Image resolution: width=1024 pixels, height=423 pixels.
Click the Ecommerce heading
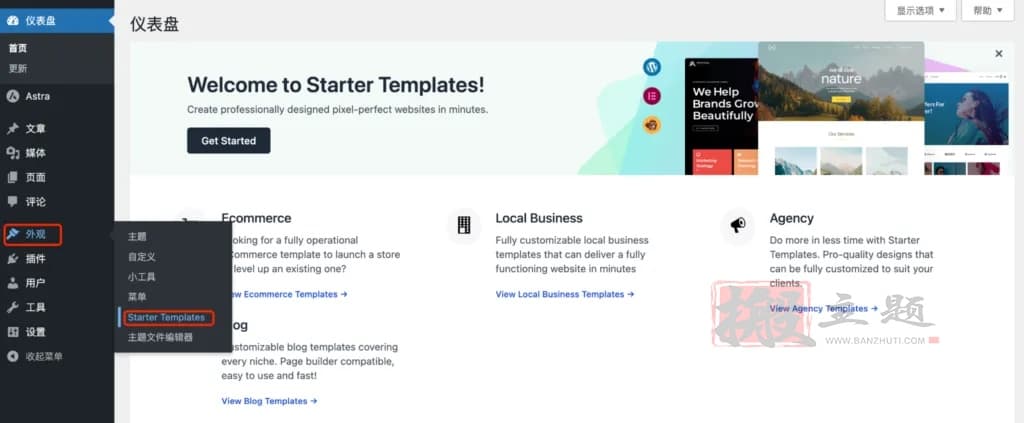[x=256, y=218]
